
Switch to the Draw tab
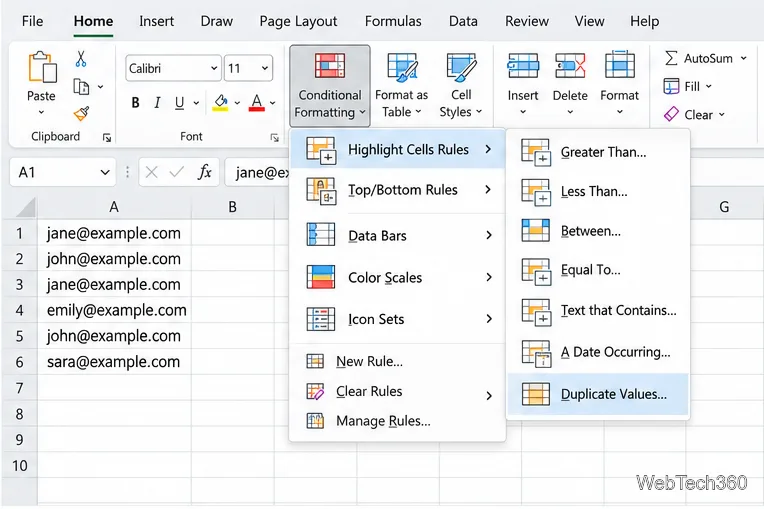(x=217, y=21)
